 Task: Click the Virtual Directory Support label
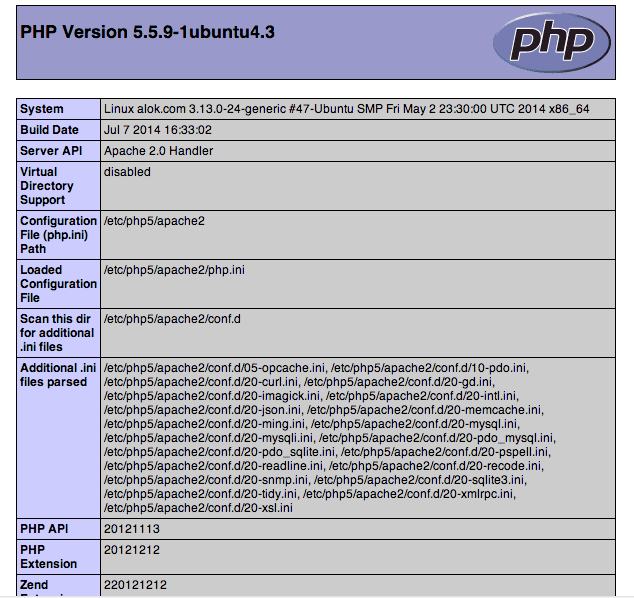click(x=47, y=186)
